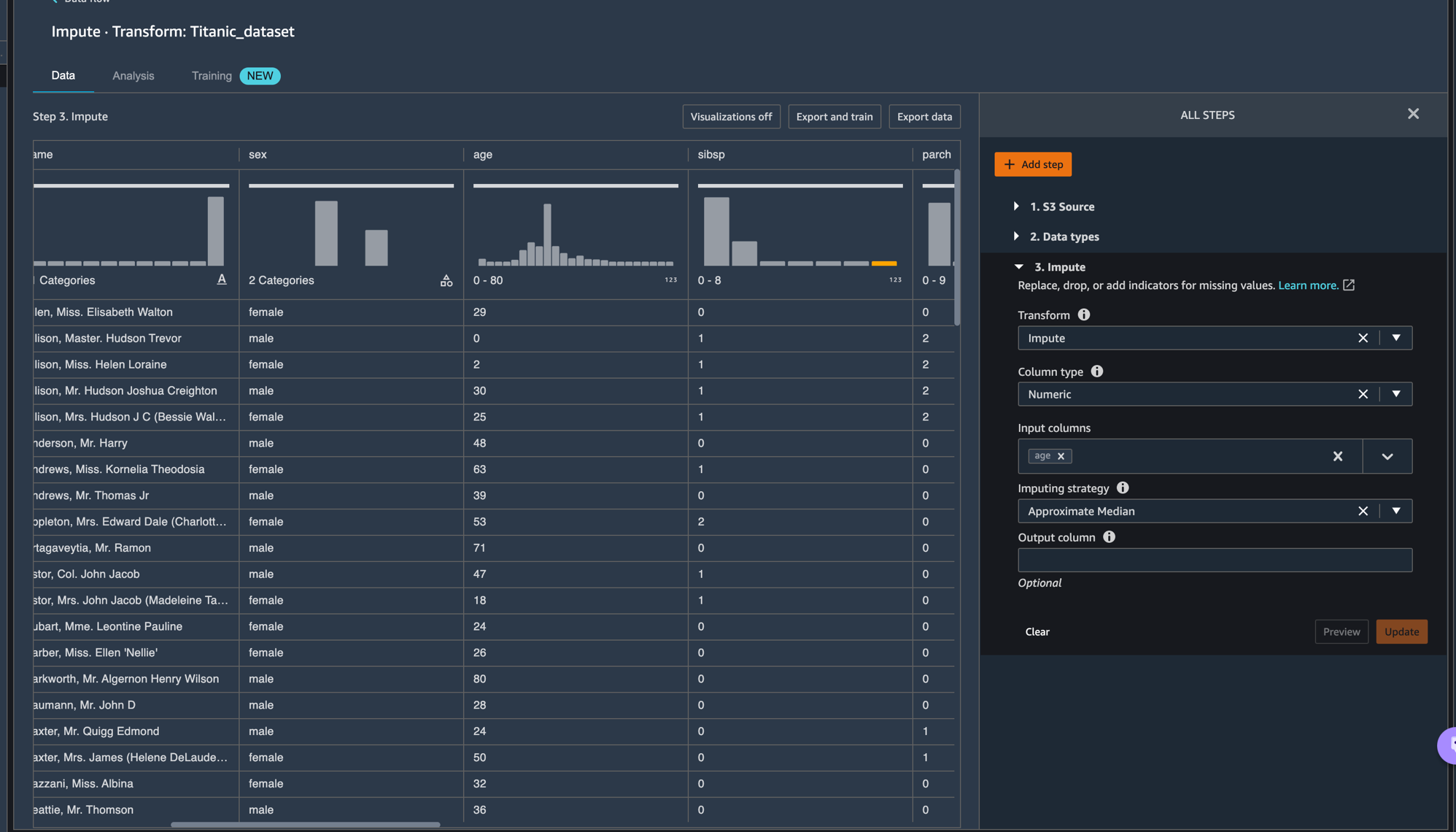1456x832 pixels.
Task: Click the Output column info icon
Action: coord(1109,537)
